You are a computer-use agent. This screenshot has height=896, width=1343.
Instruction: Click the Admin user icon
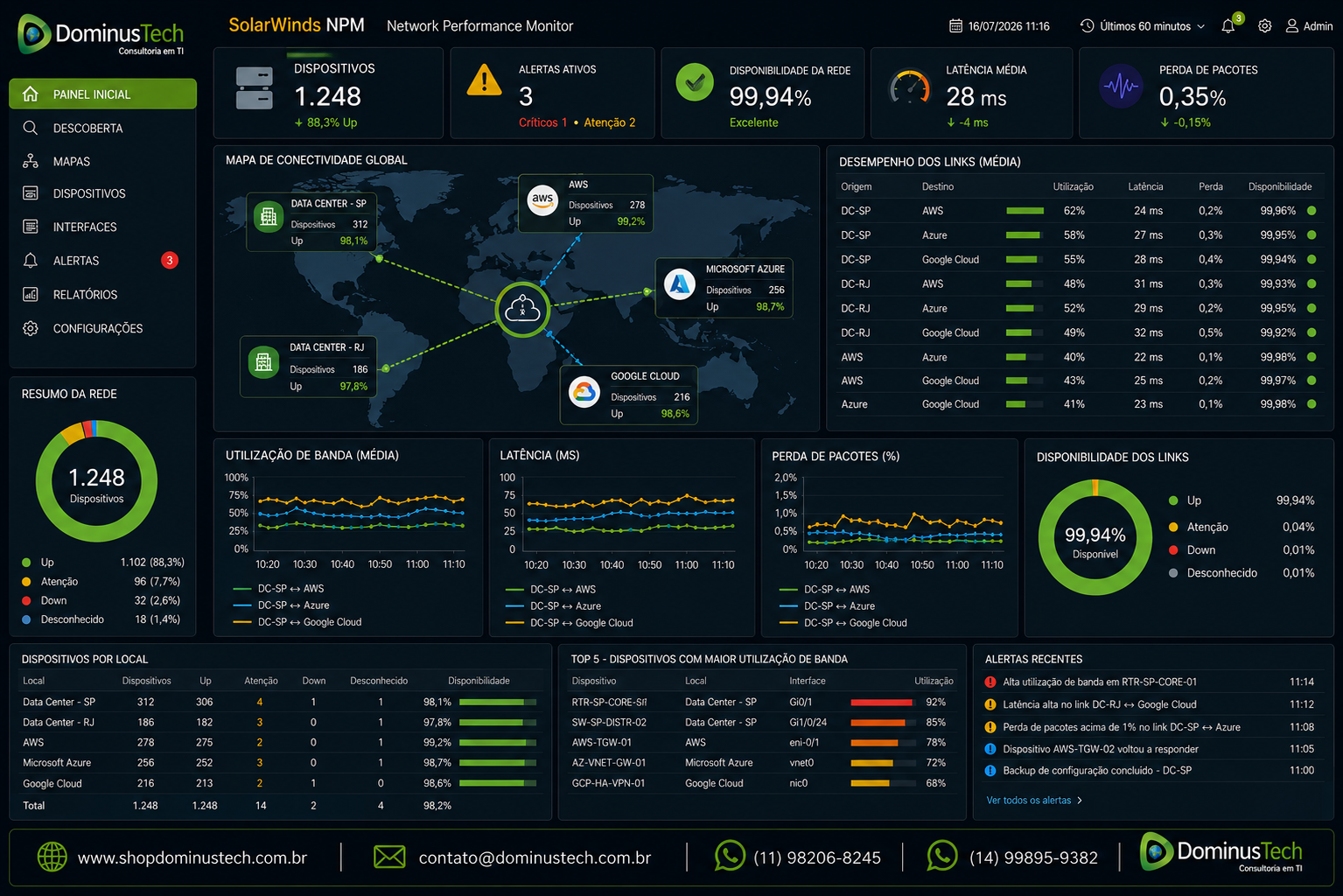(1292, 26)
